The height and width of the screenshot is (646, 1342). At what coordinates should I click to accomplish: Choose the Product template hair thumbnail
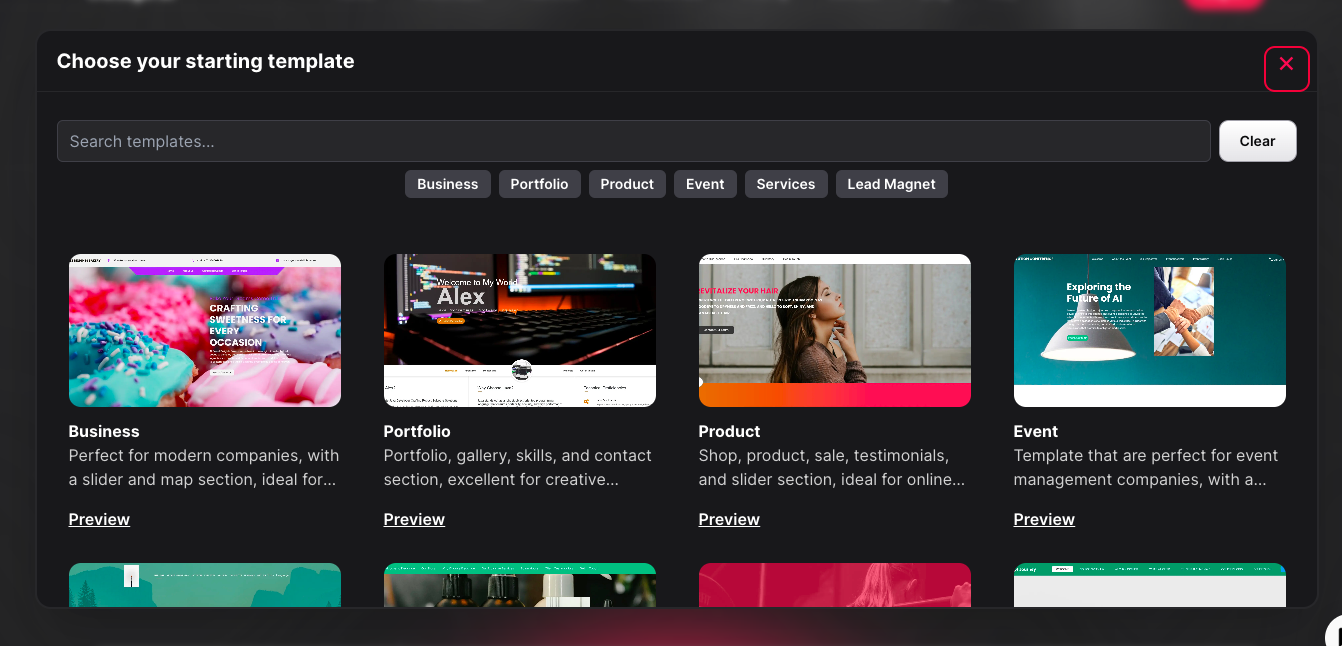click(835, 330)
